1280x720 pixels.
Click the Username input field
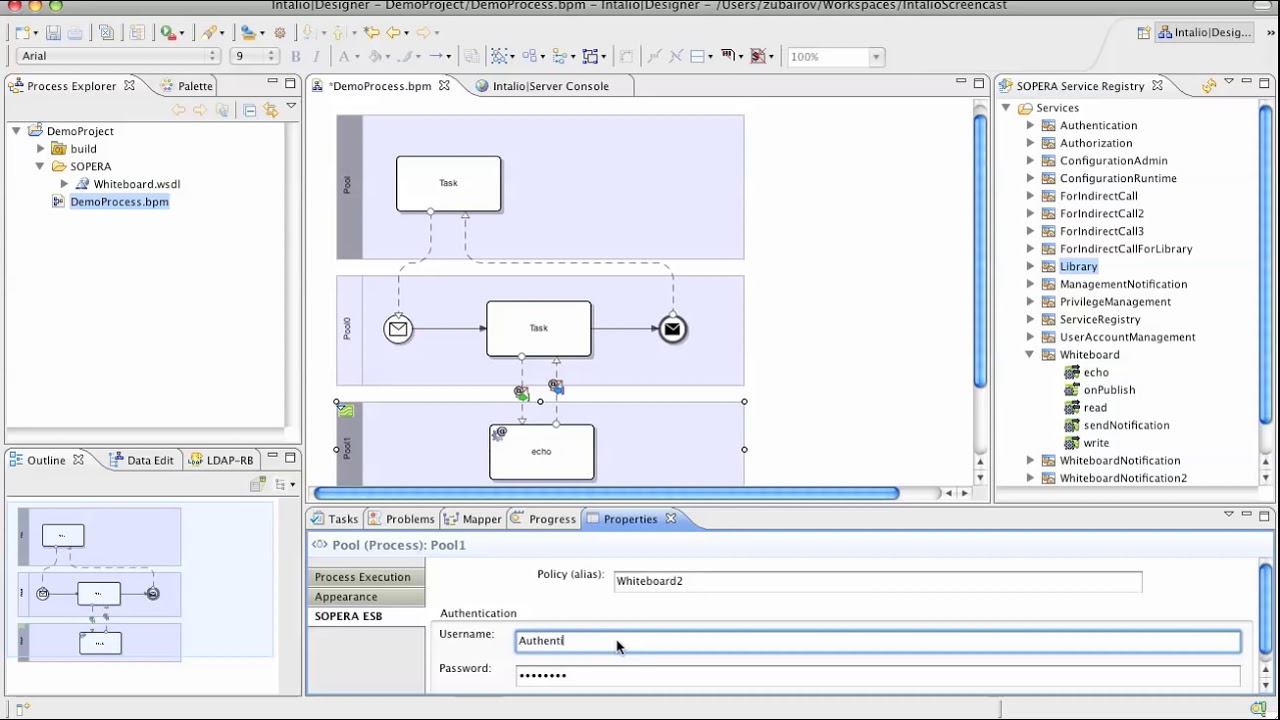[x=878, y=641]
